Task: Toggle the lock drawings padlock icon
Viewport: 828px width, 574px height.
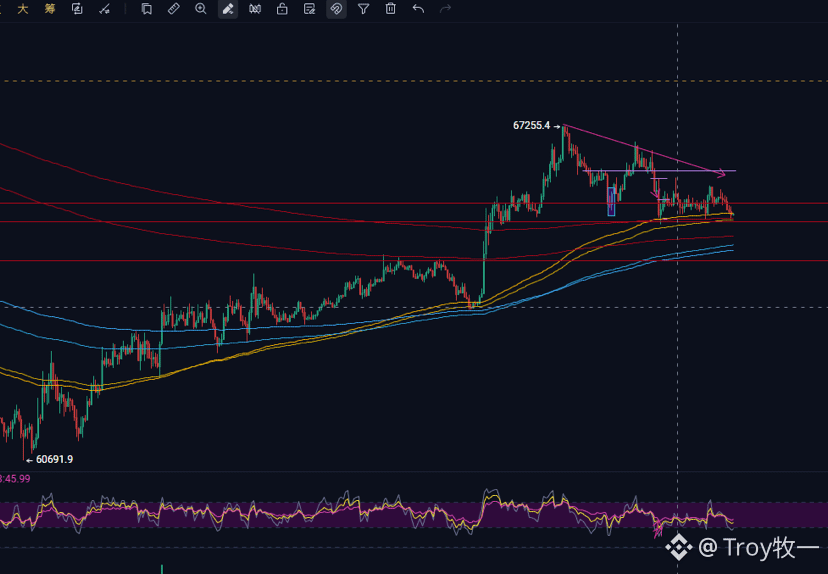Action: click(282, 8)
